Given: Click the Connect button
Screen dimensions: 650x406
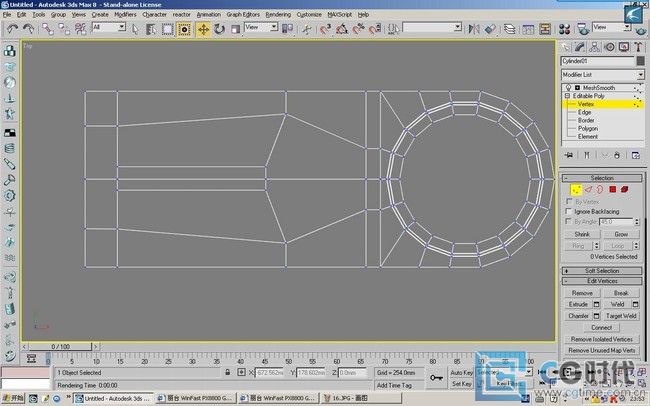Looking at the screenshot, I should pos(601,328).
